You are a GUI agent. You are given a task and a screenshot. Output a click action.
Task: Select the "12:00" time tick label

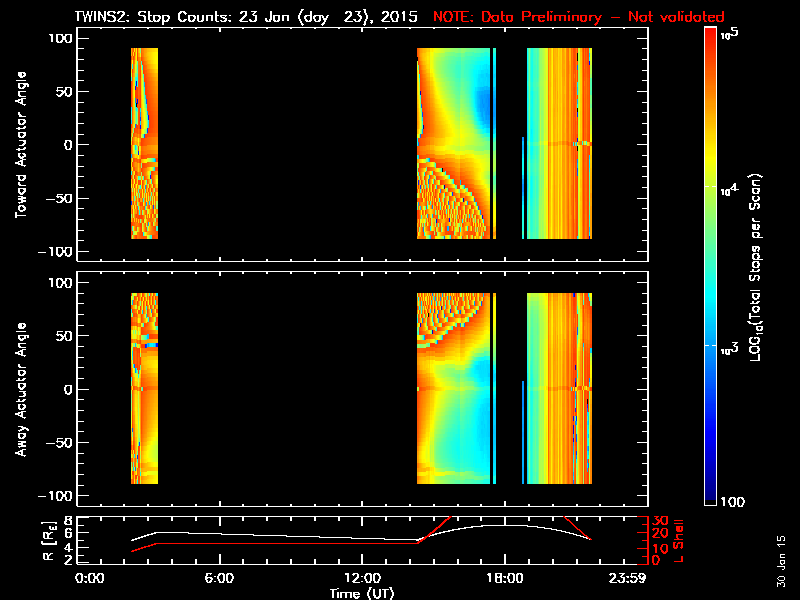point(362,579)
